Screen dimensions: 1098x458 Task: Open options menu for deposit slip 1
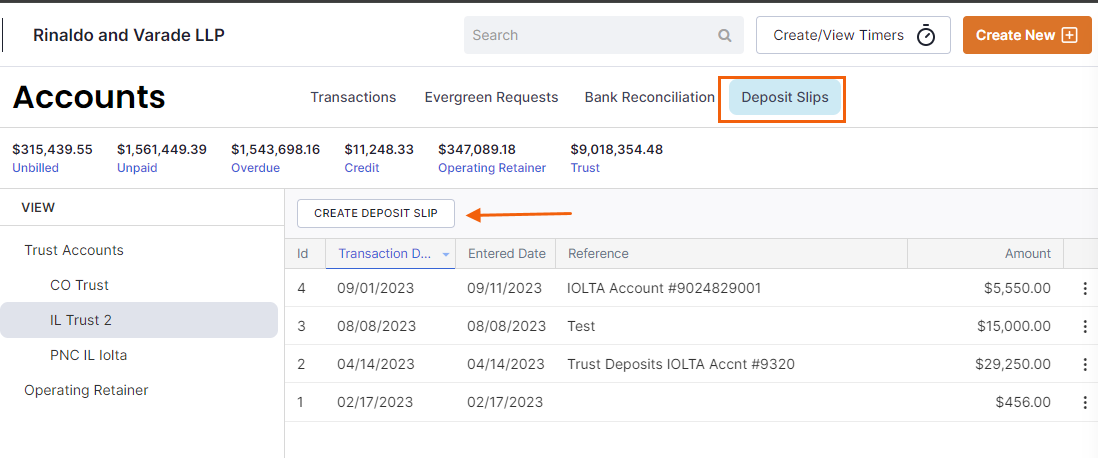pyautogui.click(x=1085, y=402)
